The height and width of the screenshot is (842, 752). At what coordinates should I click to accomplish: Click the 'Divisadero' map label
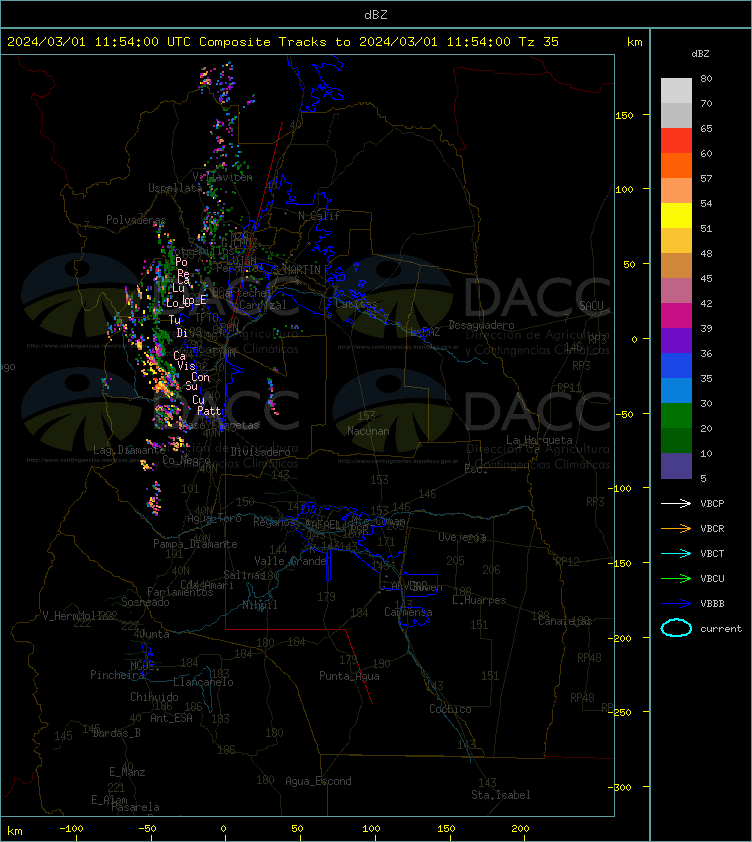(x=261, y=452)
